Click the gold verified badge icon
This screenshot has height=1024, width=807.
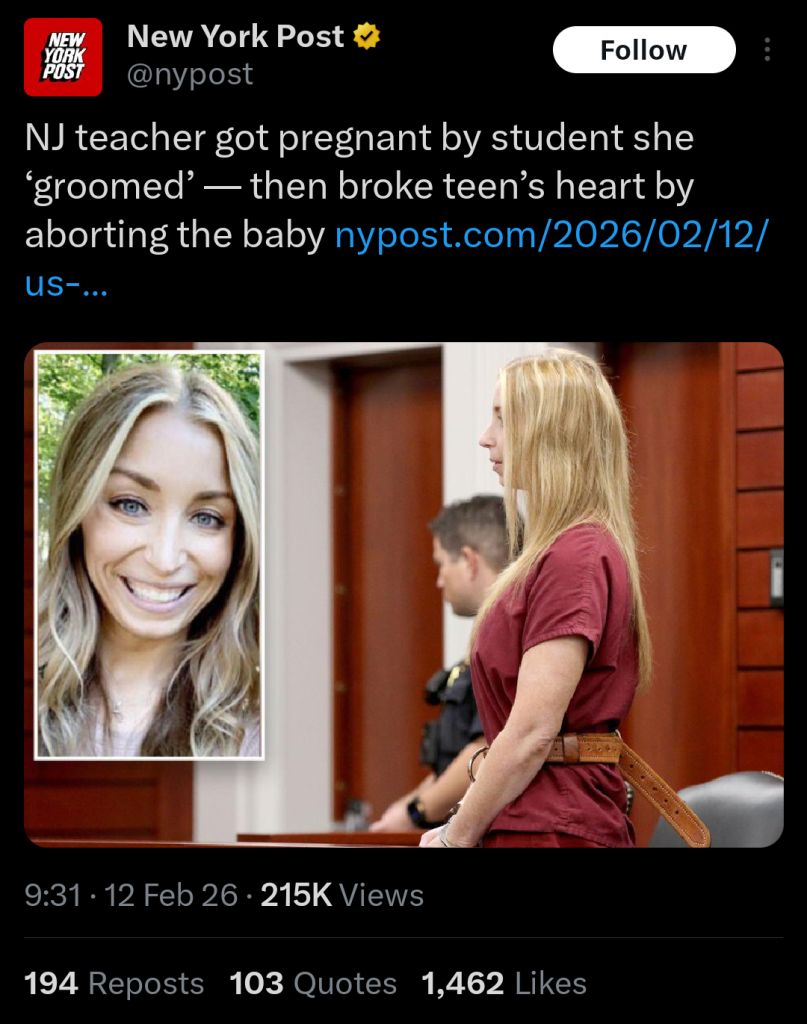tap(366, 37)
